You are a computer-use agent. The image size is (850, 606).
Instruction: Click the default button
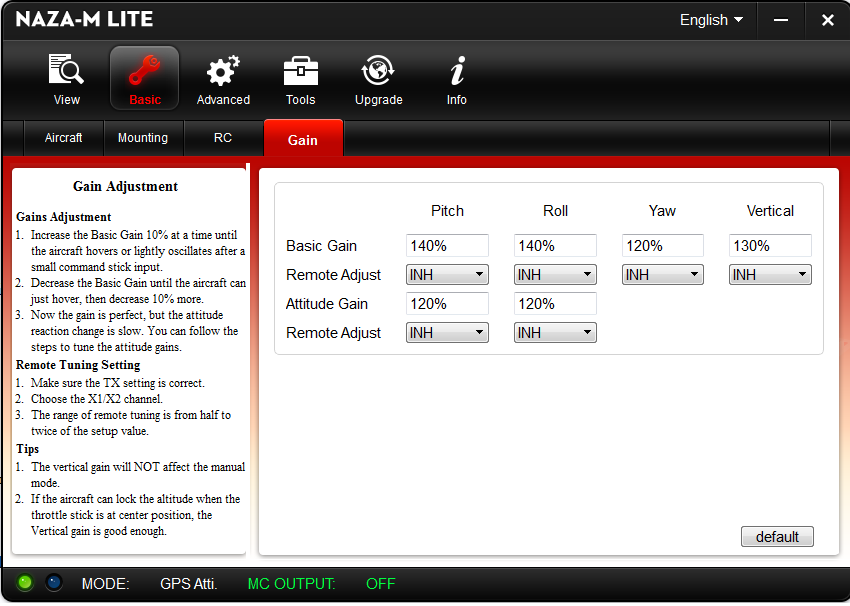pos(777,537)
